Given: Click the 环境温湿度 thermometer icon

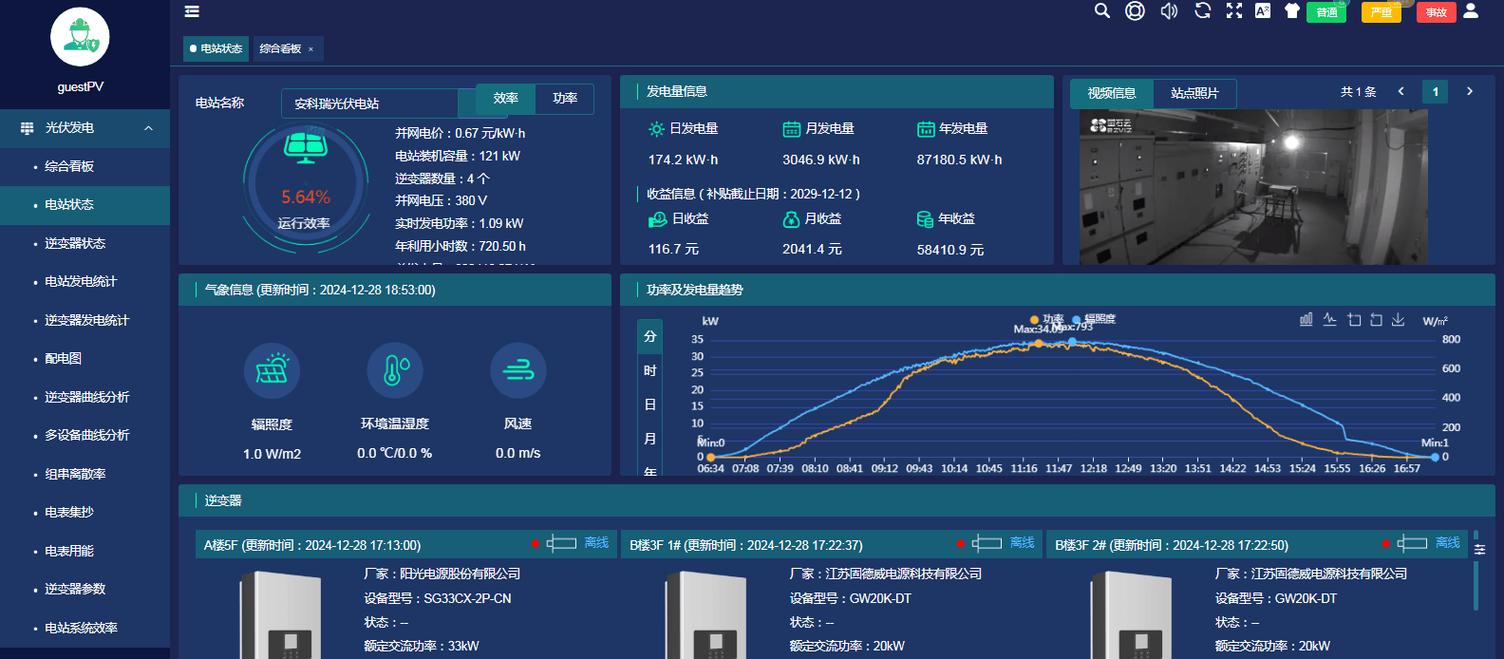Looking at the screenshot, I should coord(395,371).
